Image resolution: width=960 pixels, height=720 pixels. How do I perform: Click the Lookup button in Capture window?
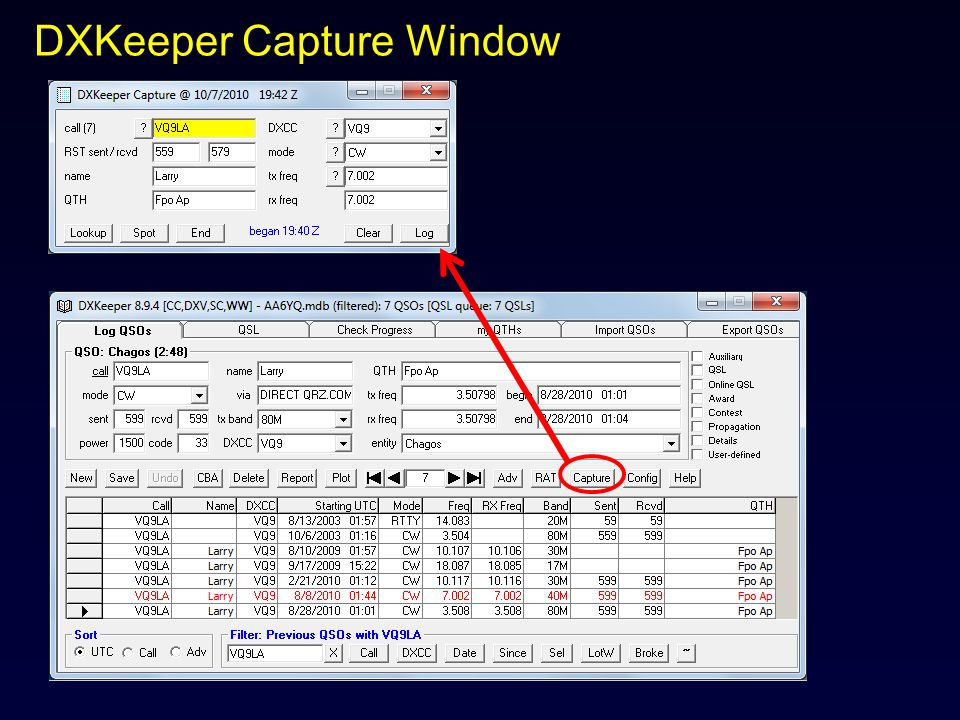tap(88, 233)
